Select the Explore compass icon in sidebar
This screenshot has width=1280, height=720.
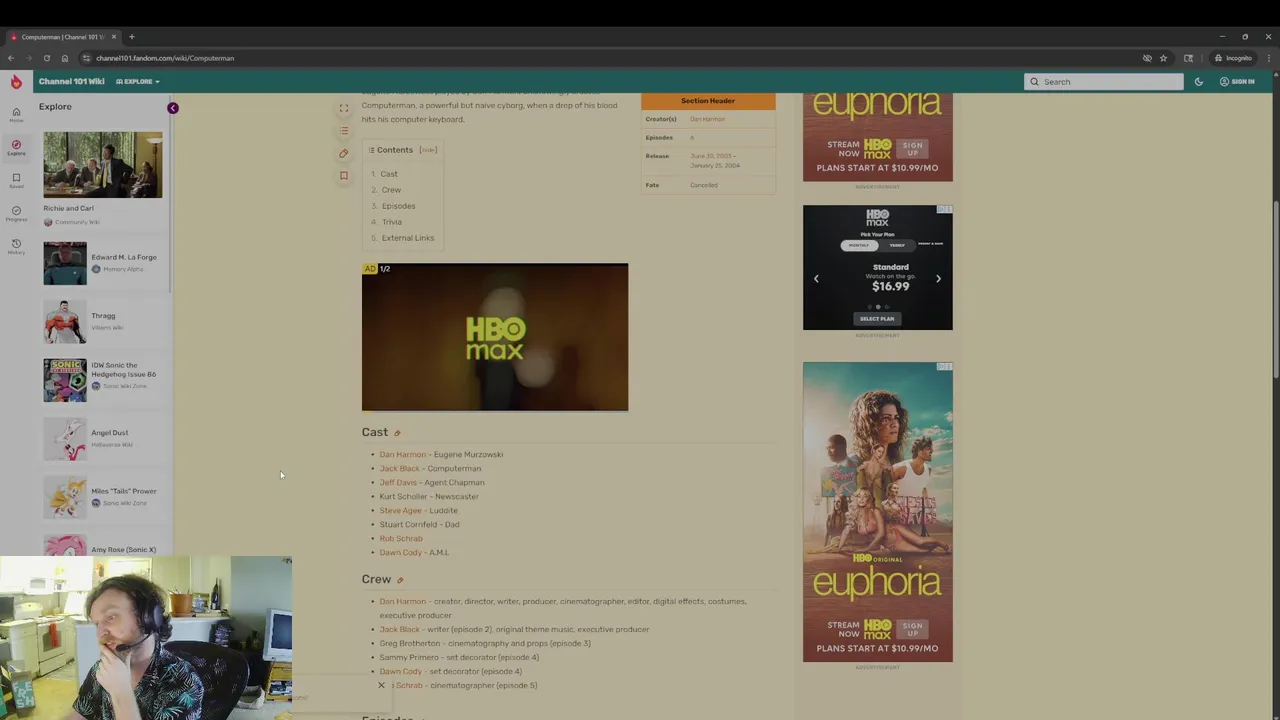(x=16, y=147)
